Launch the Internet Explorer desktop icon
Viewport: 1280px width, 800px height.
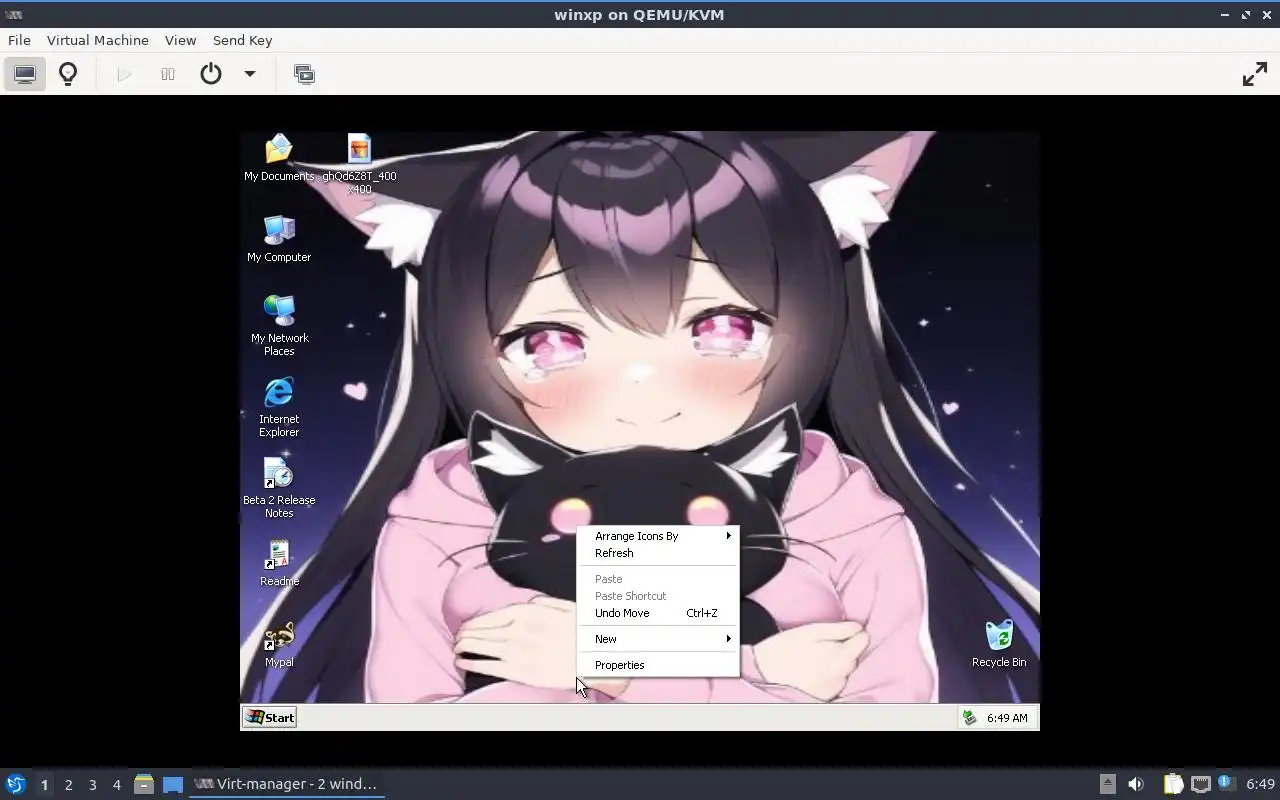(279, 407)
